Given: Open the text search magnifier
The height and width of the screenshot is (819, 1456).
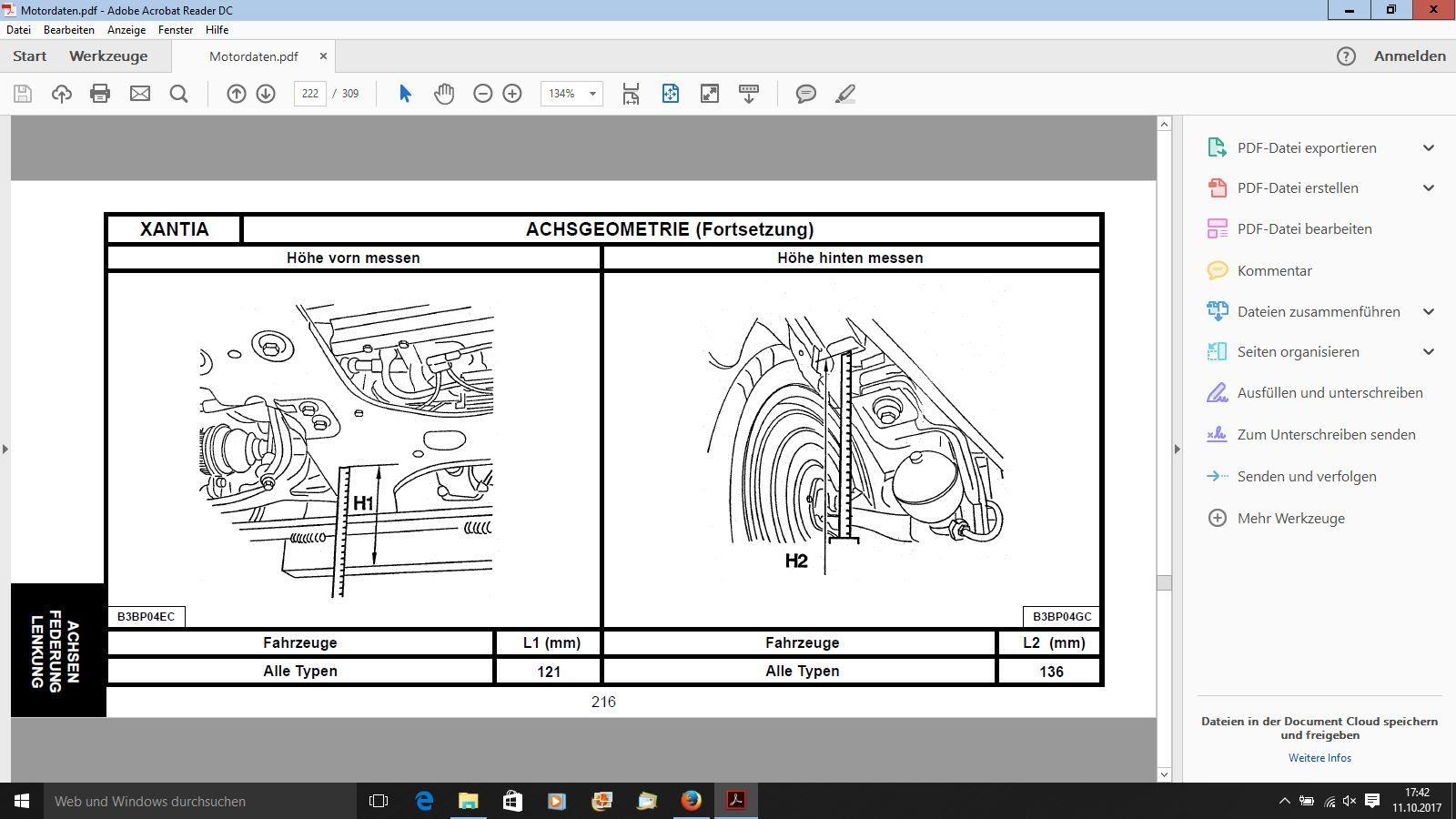Looking at the screenshot, I should point(179,94).
